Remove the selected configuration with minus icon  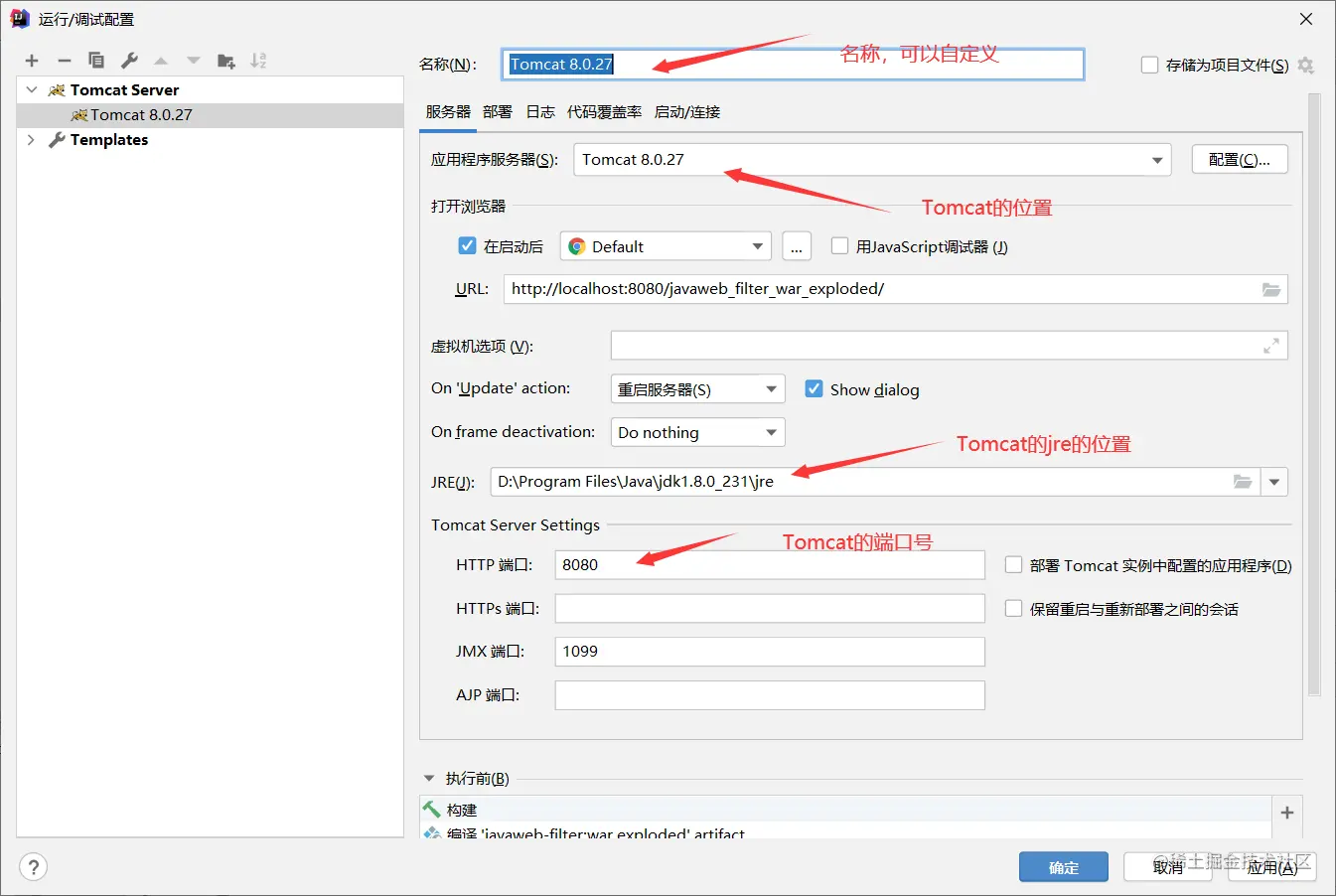[65, 61]
